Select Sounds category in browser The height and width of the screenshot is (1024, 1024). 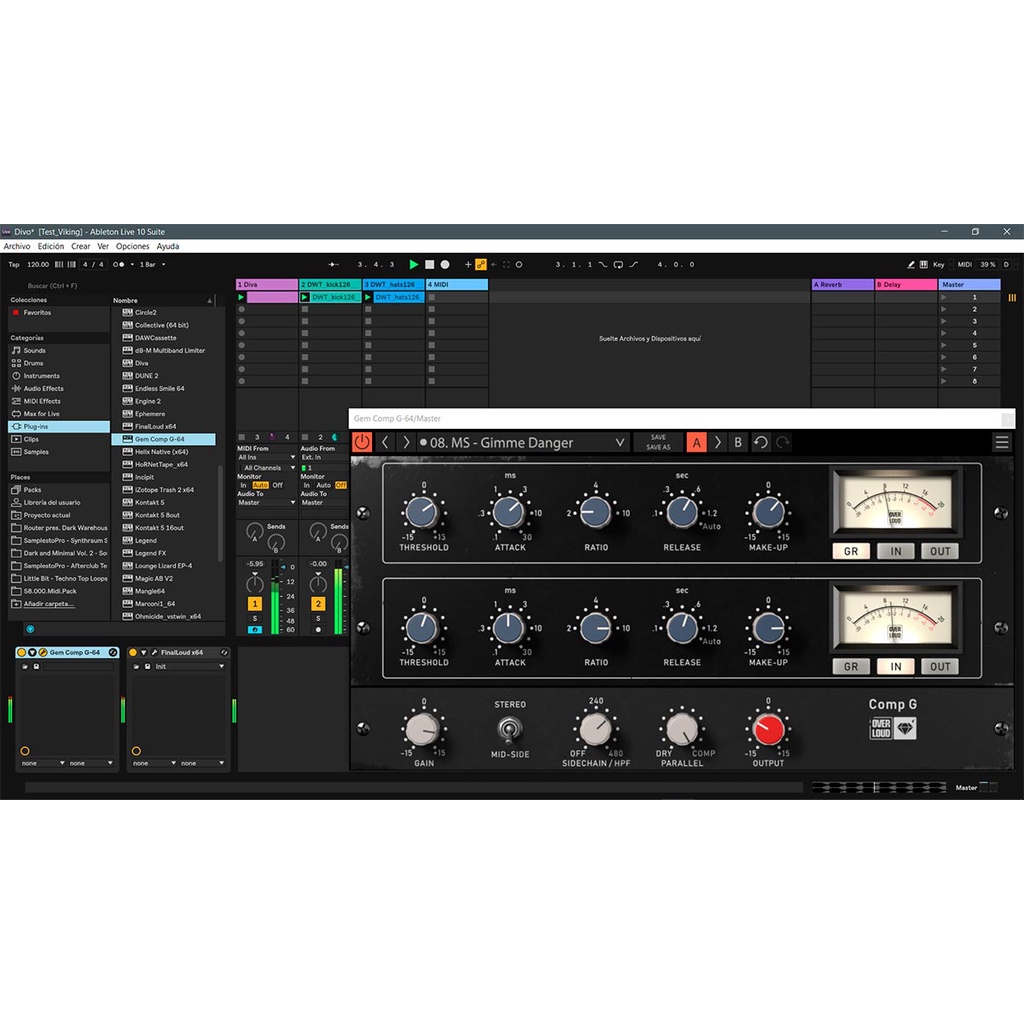point(59,351)
